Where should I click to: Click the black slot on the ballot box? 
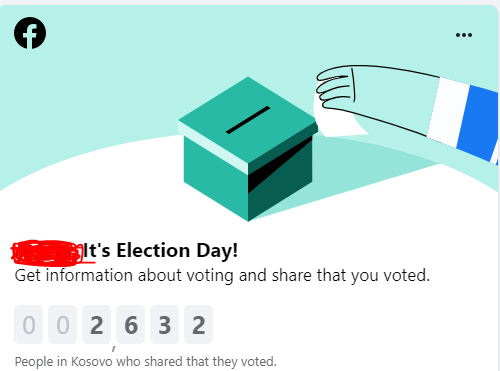[248, 120]
